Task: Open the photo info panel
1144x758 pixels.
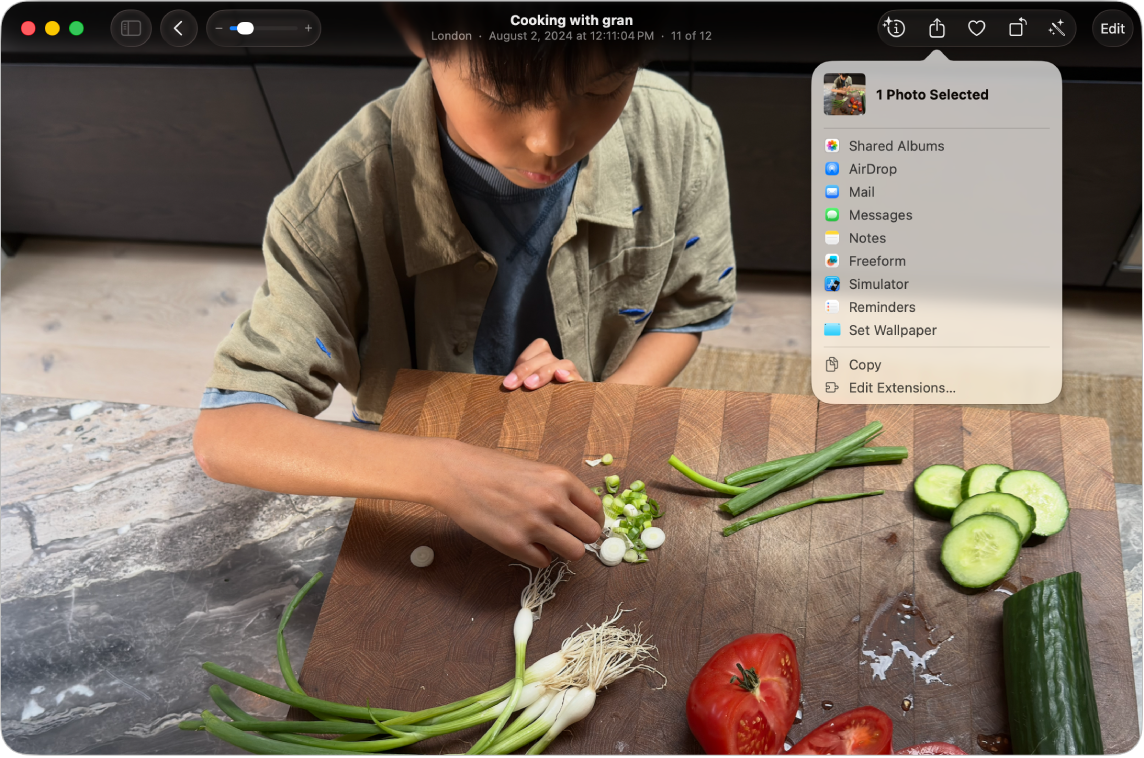Action: point(894,28)
